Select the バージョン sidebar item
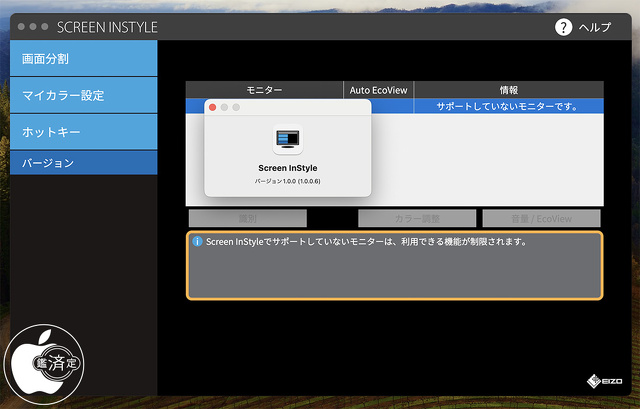 coord(83,163)
